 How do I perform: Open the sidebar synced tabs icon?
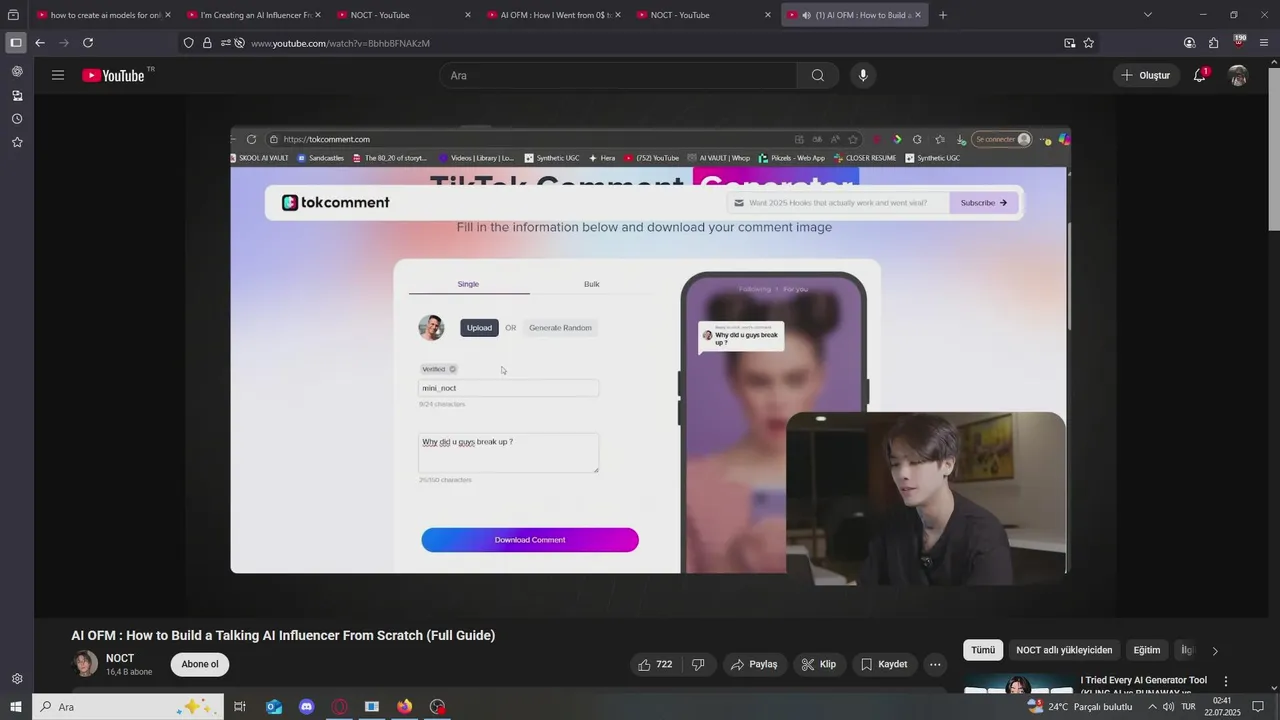point(17,96)
